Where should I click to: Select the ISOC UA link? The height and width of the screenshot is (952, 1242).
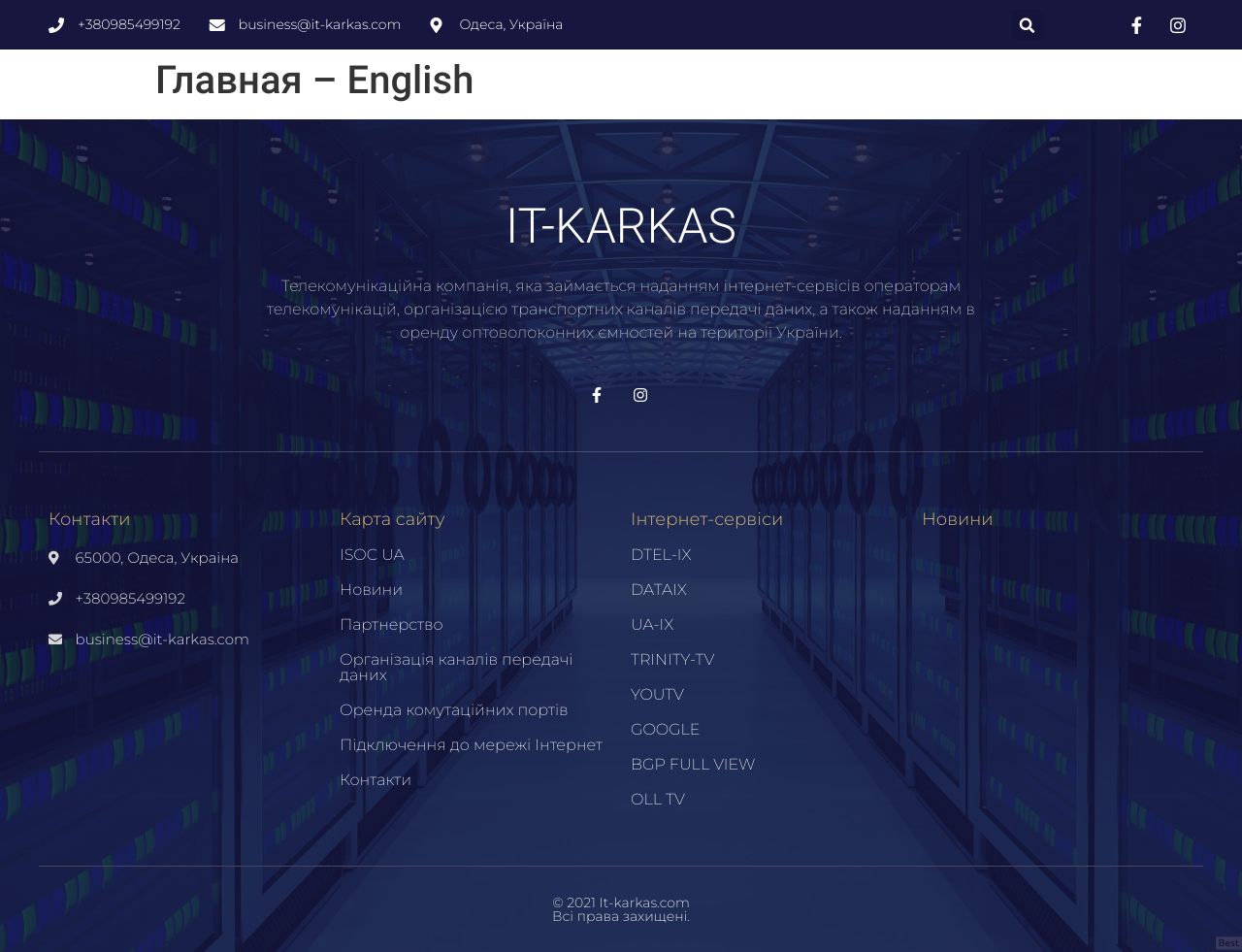coord(372,554)
